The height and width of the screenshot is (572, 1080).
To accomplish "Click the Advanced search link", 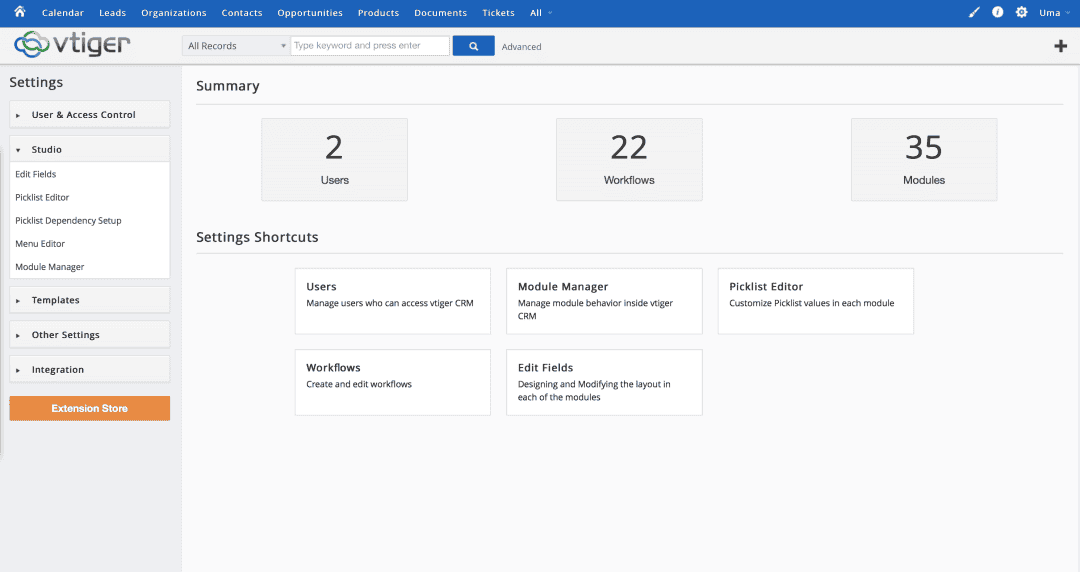I will click(521, 47).
